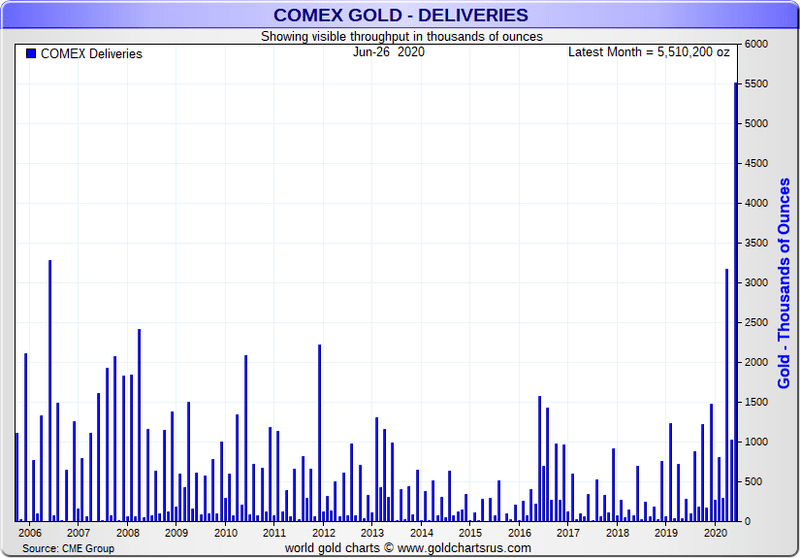Click the mid-2016 bar reaching about 1550
Screen dimensions: 800x558
(x=539, y=459)
